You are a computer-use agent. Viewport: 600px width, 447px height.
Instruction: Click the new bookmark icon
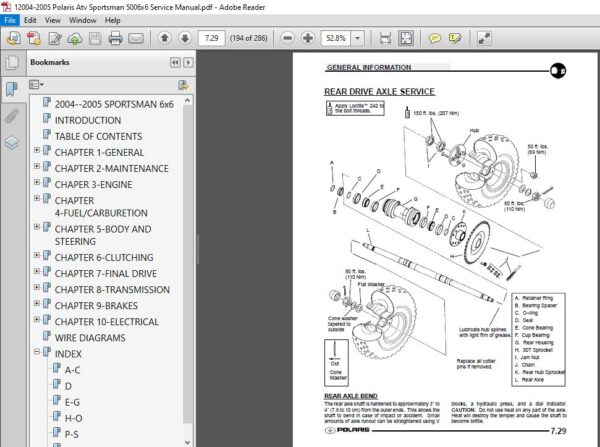coord(183,85)
